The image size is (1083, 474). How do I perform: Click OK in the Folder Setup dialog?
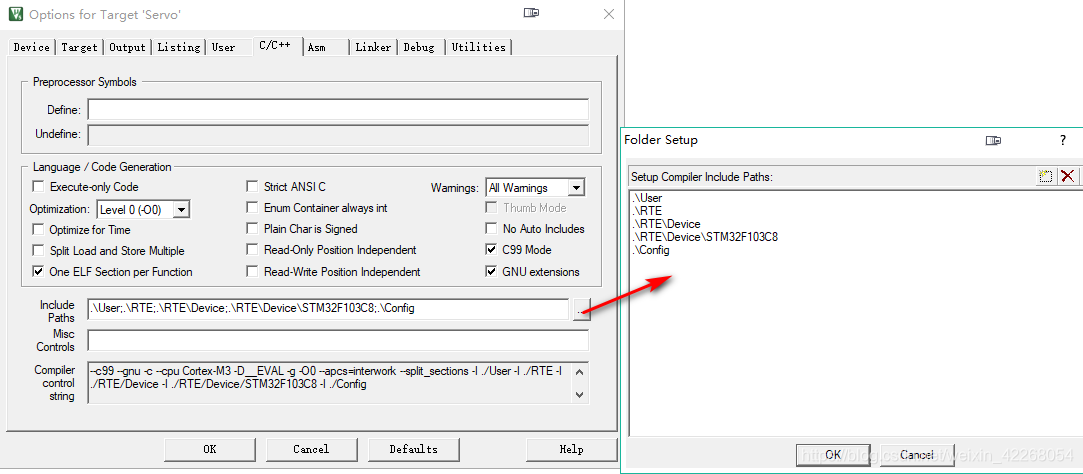coord(834,455)
